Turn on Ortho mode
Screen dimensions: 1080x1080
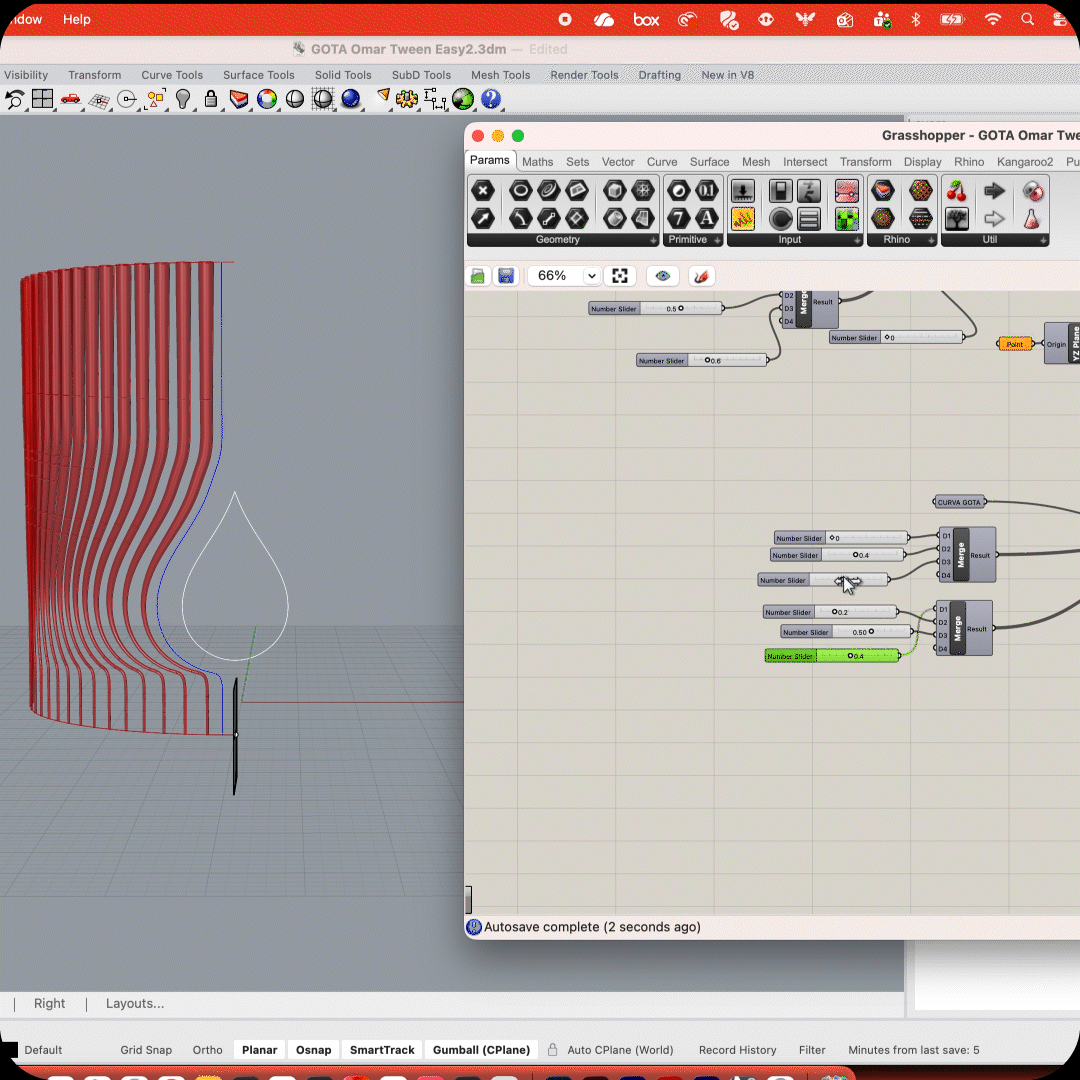[207, 1050]
